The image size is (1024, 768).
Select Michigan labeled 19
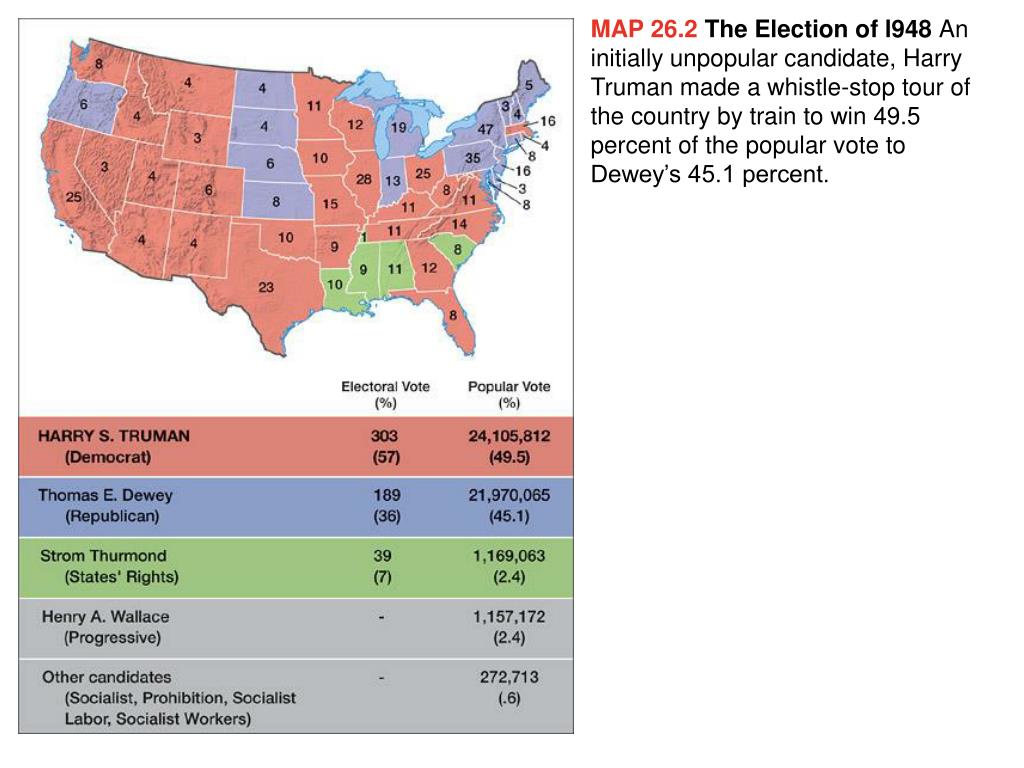point(398,128)
